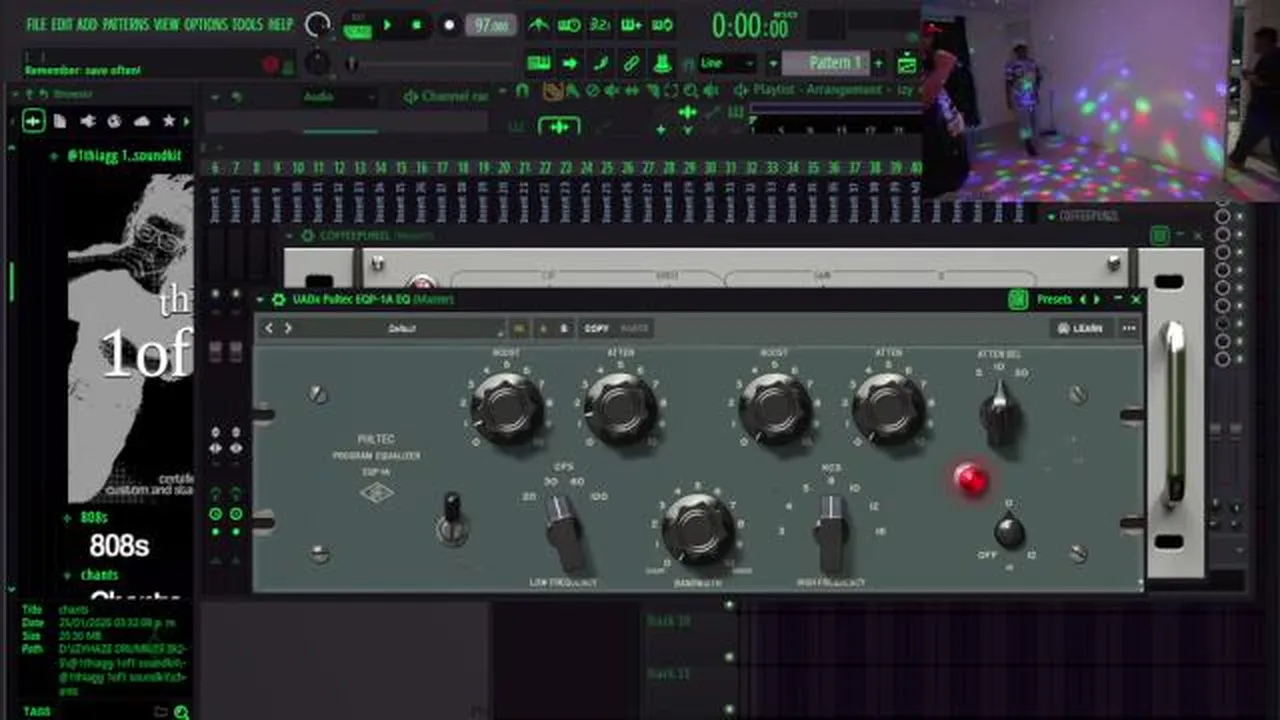This screenshot has height=720, width=1280.
Task: Click the previous arrow beside Default preset
Action: 268,328
